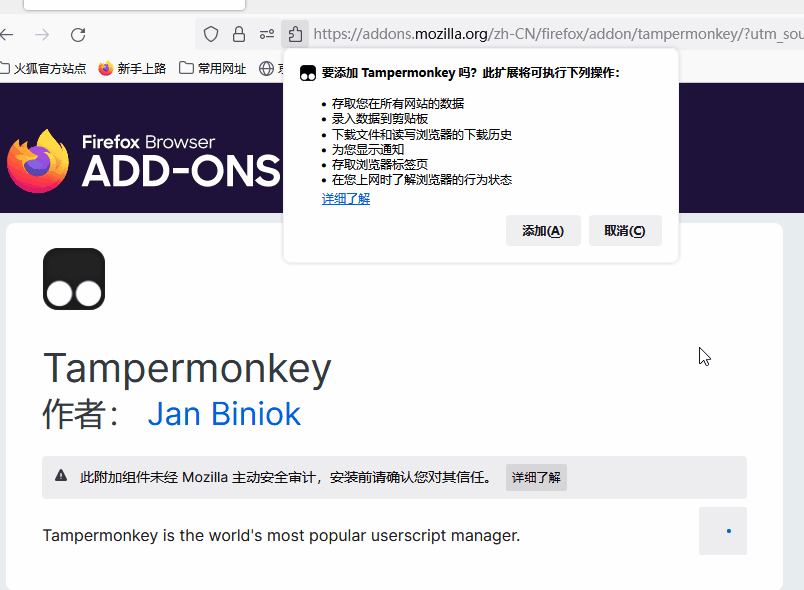Viewport: 804px width, 590px height.
Task: Open the shield tracking protection icon
Action: [211, 34]
